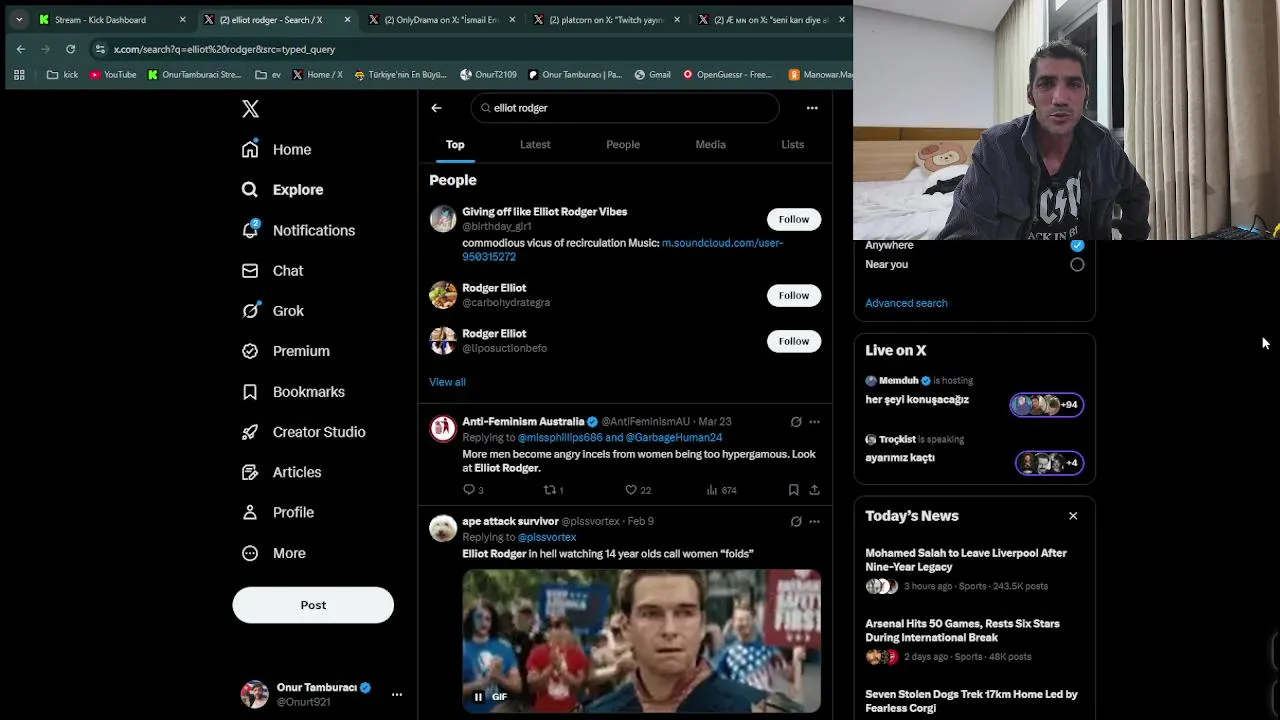The height and width of the screenshot is (720, 1280).
Task: Share the Anti-Feminism Australia post
Action: tap(814, 490)
